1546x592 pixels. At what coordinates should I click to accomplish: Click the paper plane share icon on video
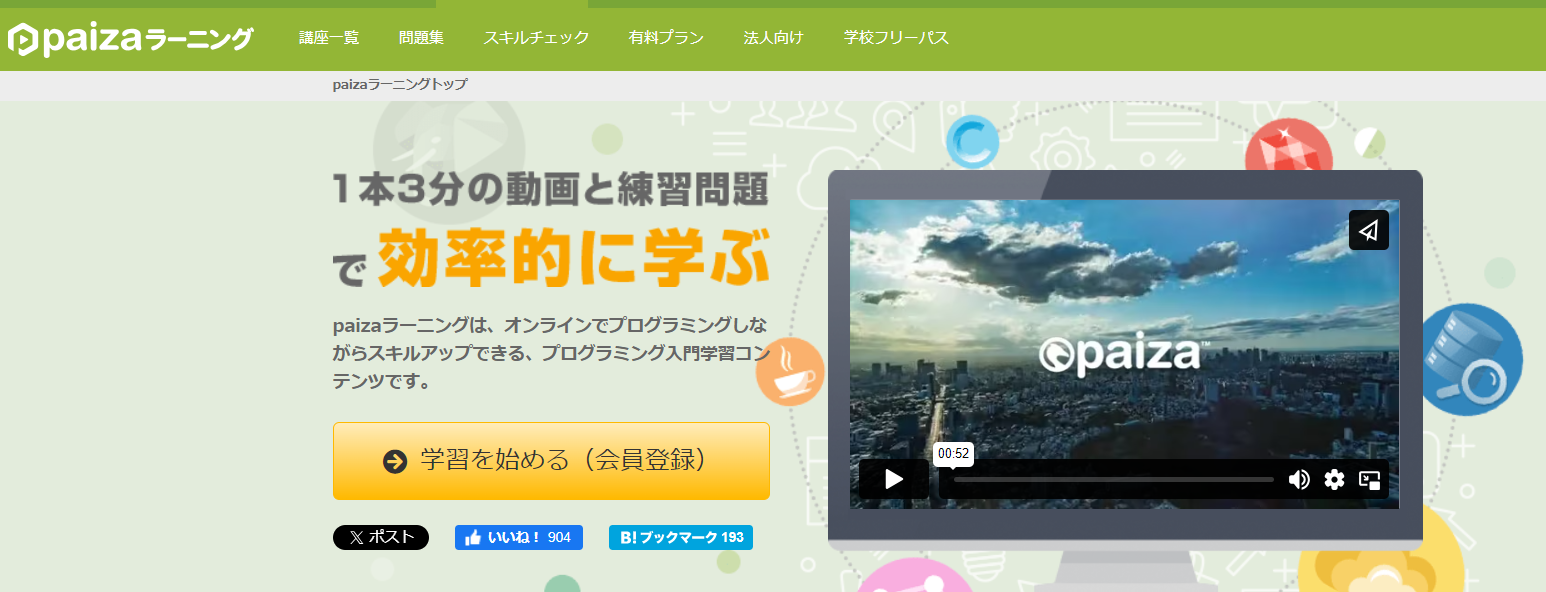1368,230
